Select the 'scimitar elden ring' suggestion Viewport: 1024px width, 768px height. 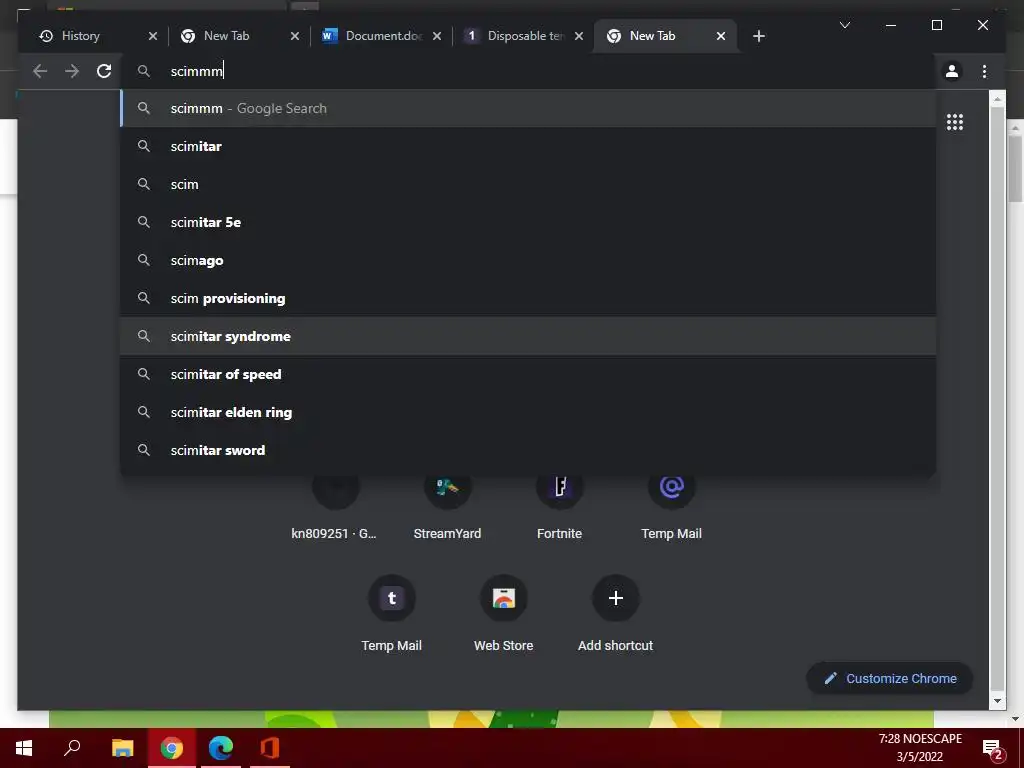[528, 412]
